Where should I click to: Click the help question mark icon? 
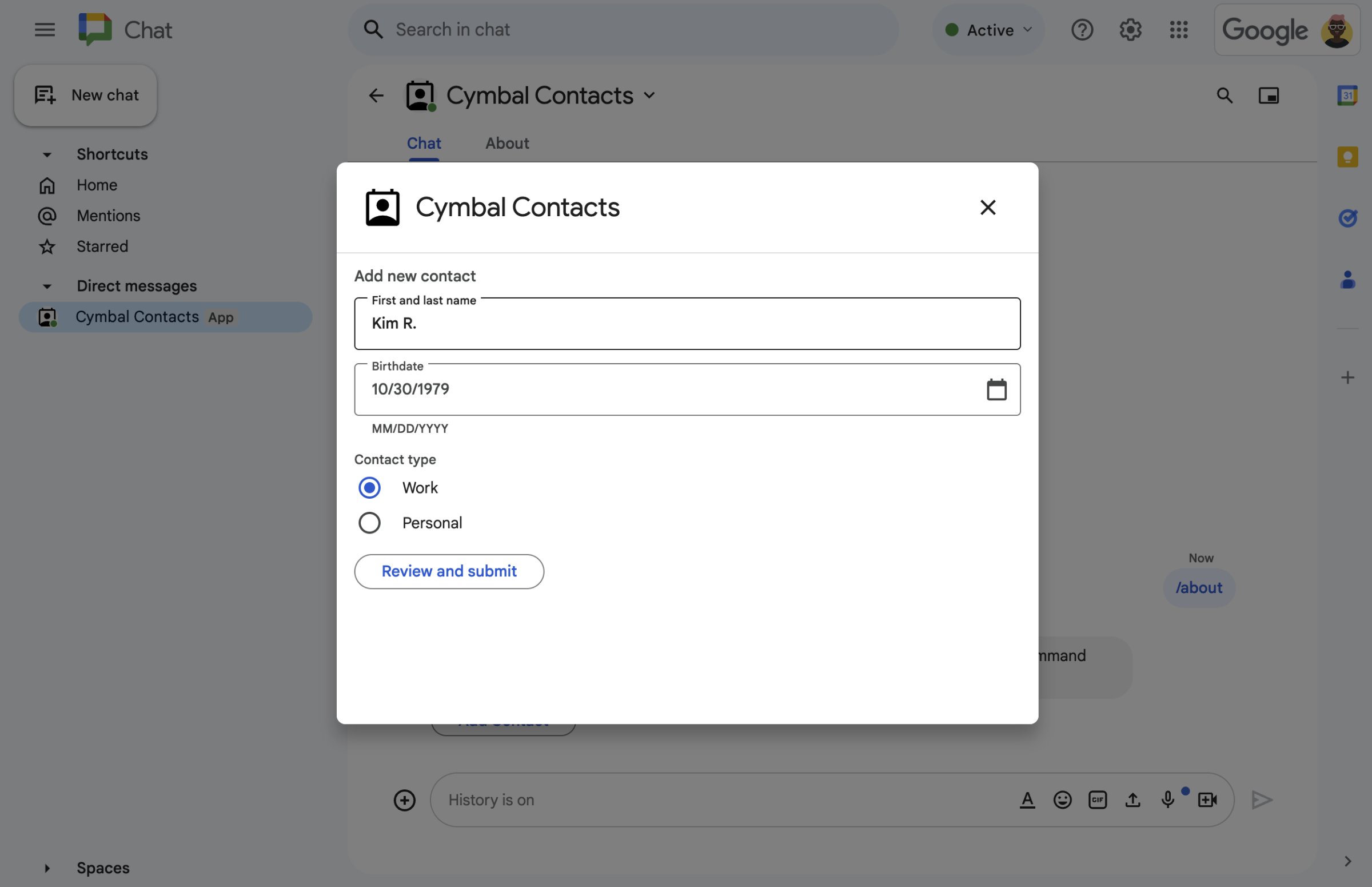tap(1082, 29)
